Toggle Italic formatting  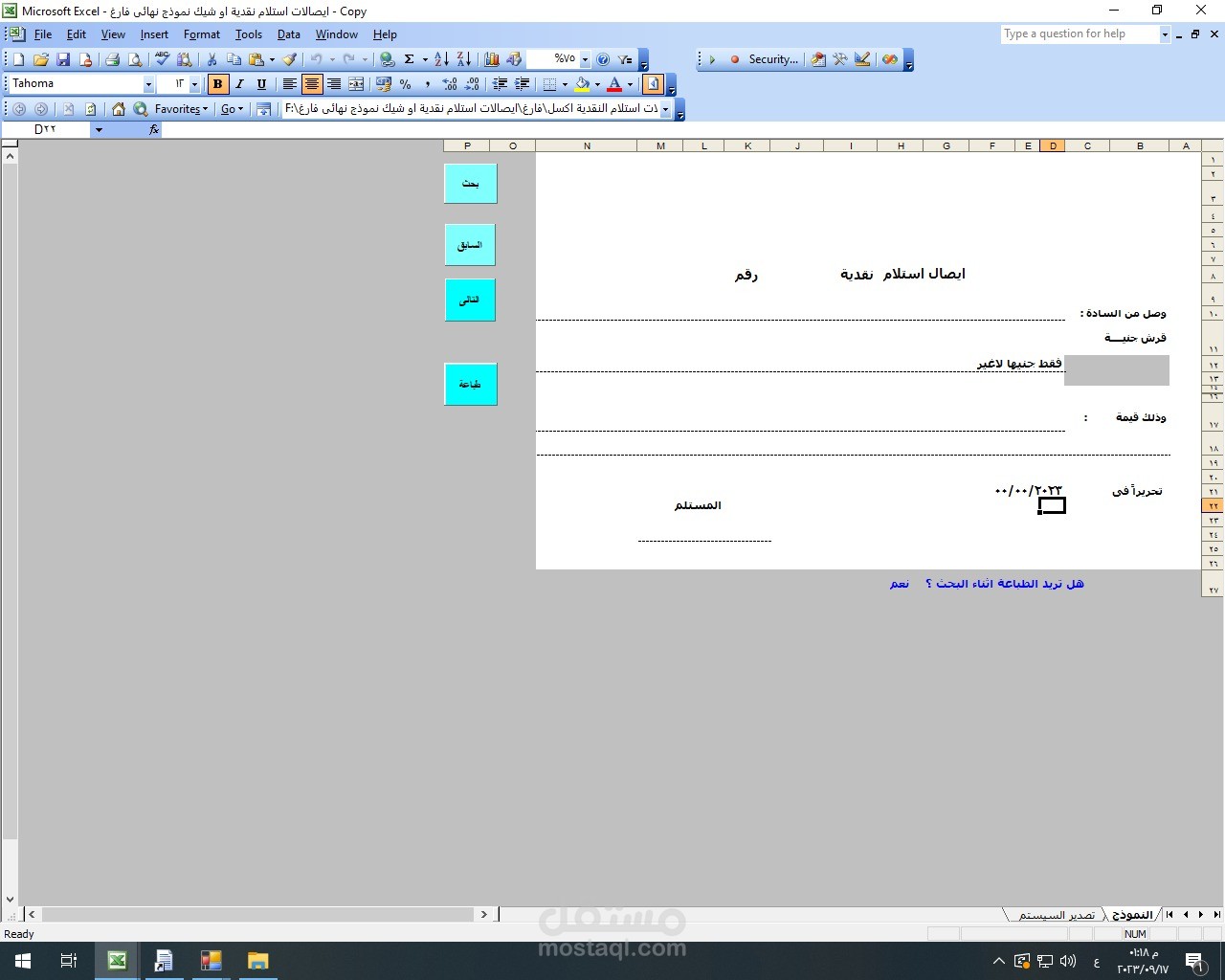pos(239,84)
